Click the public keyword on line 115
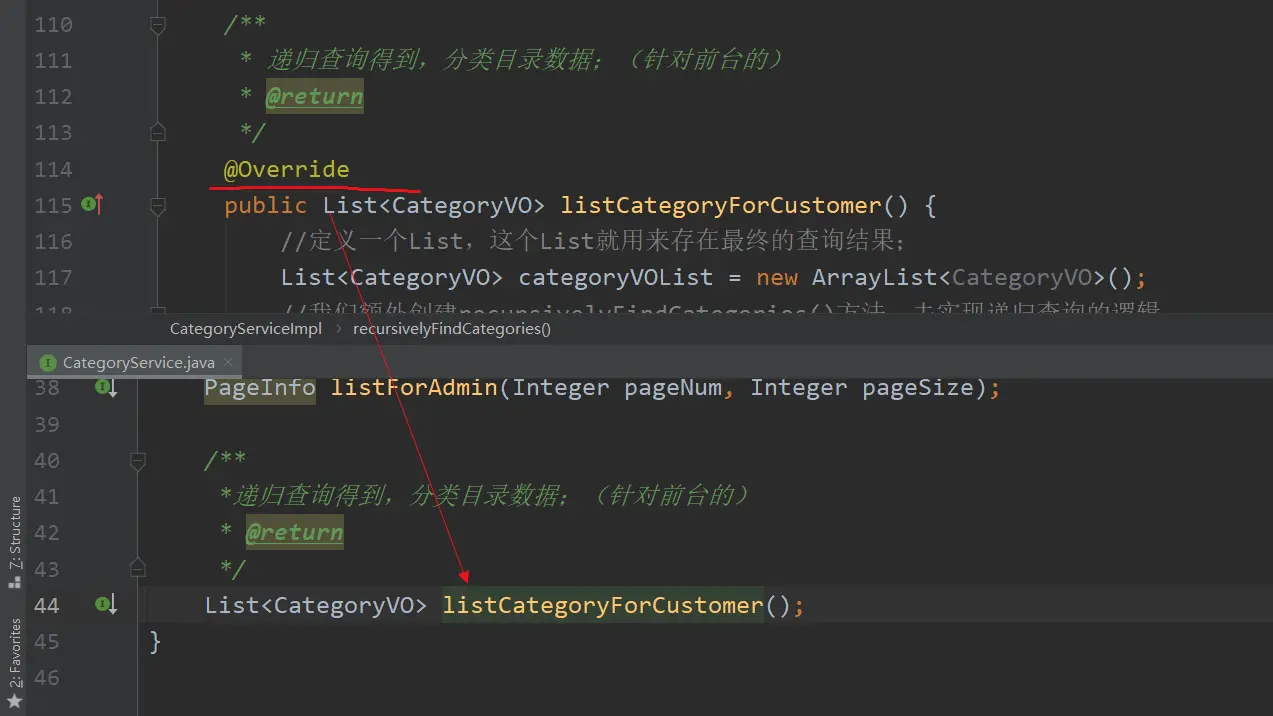 [x=265, y=205]
